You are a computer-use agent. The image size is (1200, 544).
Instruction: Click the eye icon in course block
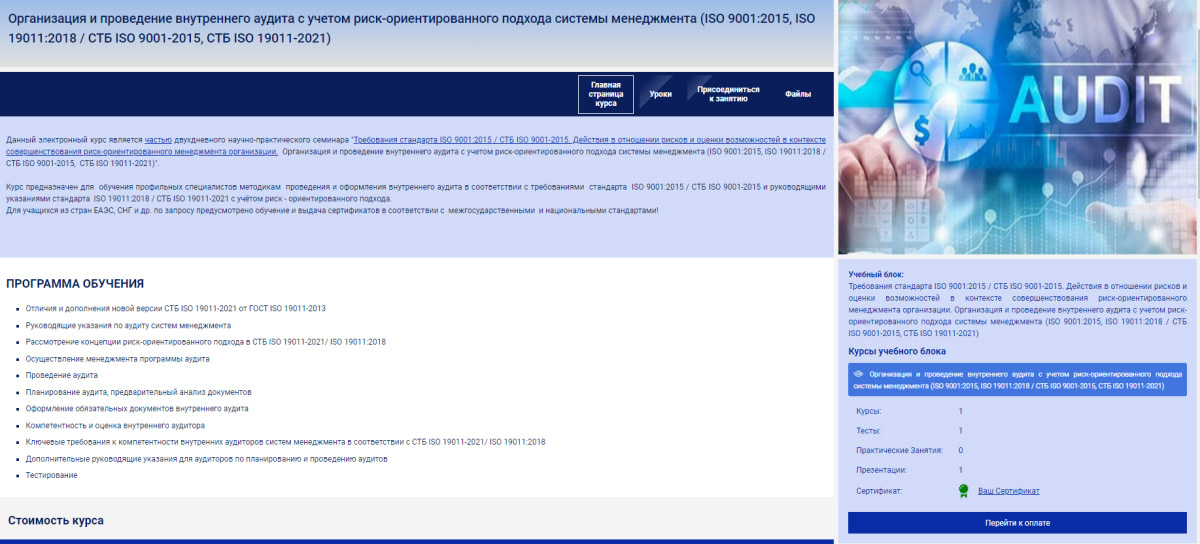point(858,374)
